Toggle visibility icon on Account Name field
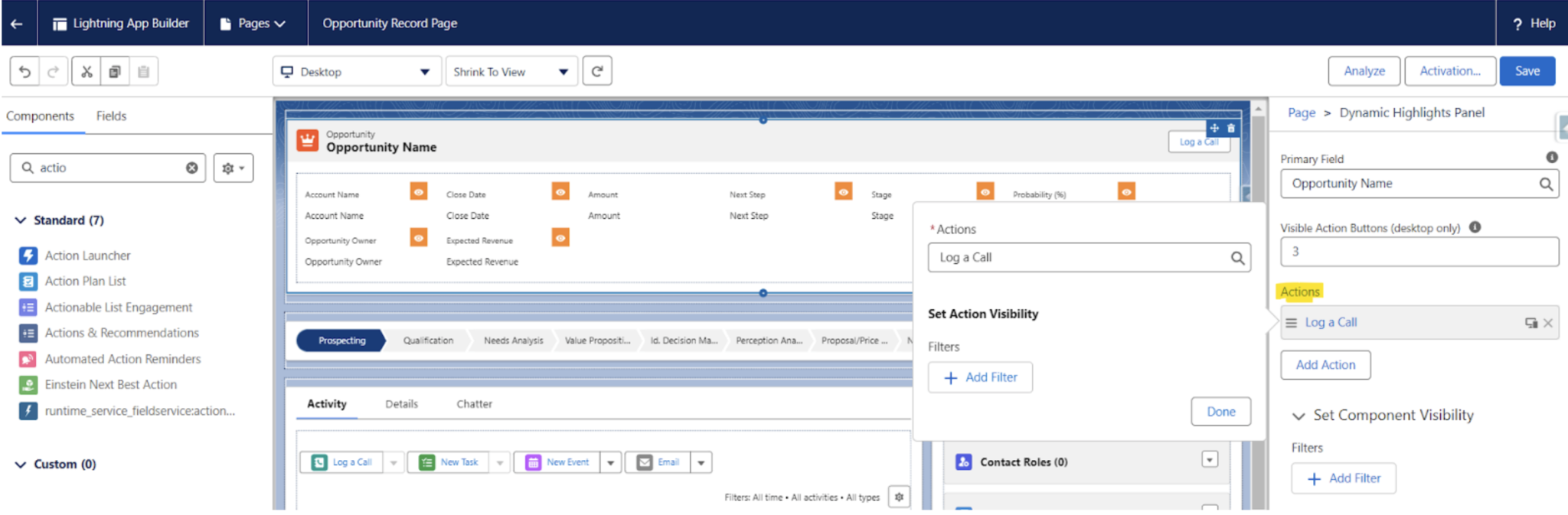 [419, 192]
